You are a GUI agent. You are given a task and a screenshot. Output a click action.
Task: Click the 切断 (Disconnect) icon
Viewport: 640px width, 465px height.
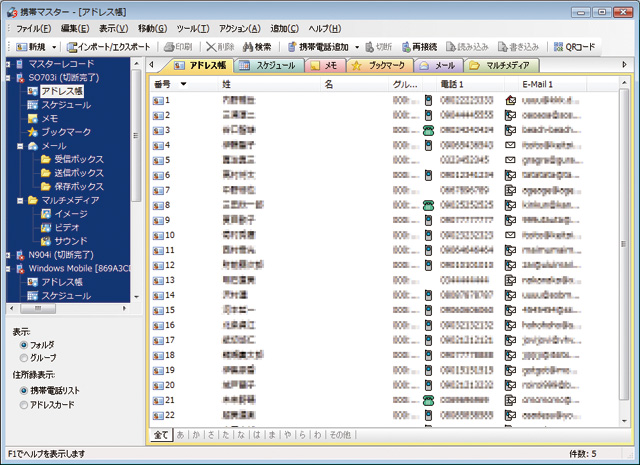coord(369,47)
